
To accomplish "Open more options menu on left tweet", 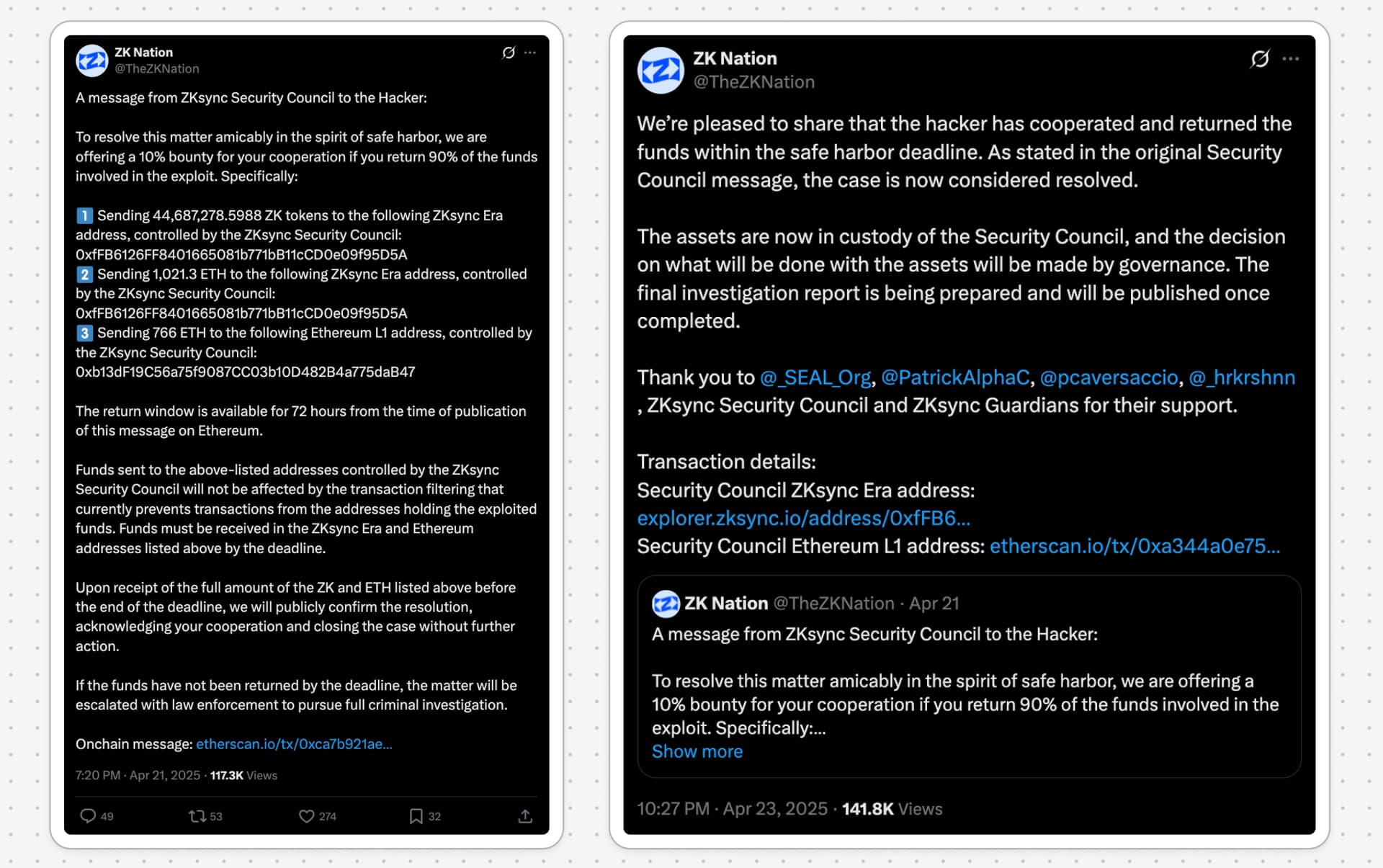I will point(530,53).
